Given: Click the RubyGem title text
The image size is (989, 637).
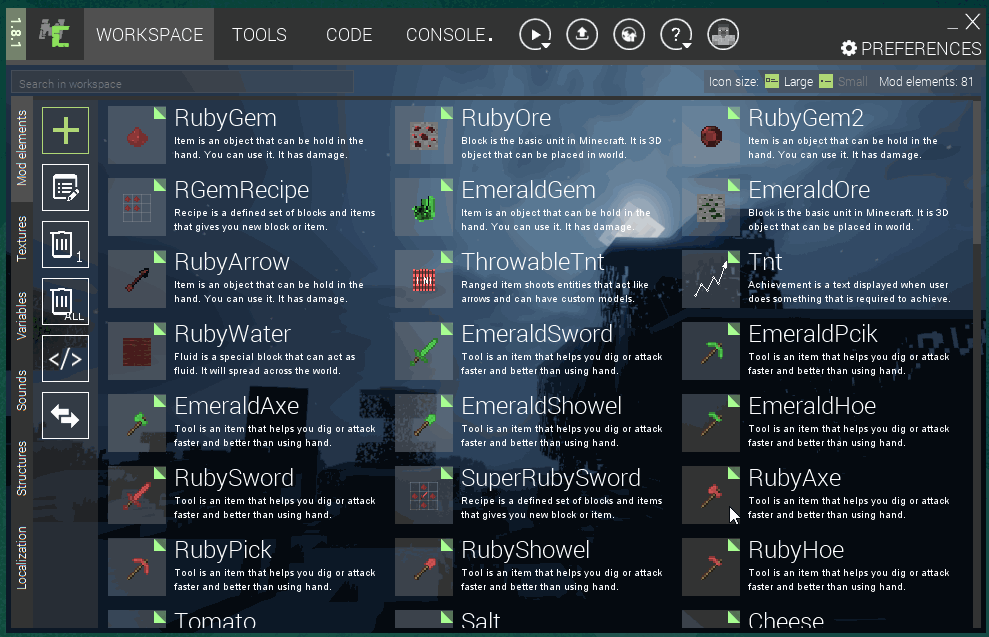Looking at the screenshot, I should coord(225,118).
